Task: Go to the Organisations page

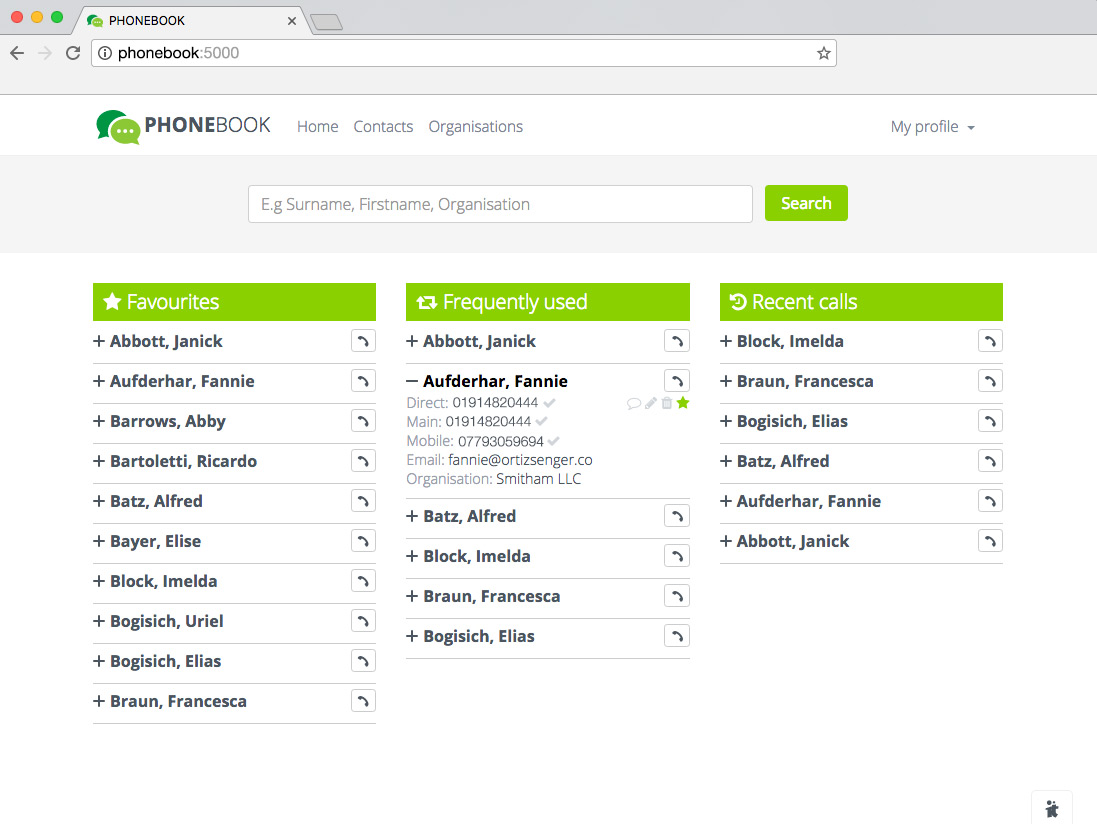Action: pyautogui.click(x=475, y=127)
